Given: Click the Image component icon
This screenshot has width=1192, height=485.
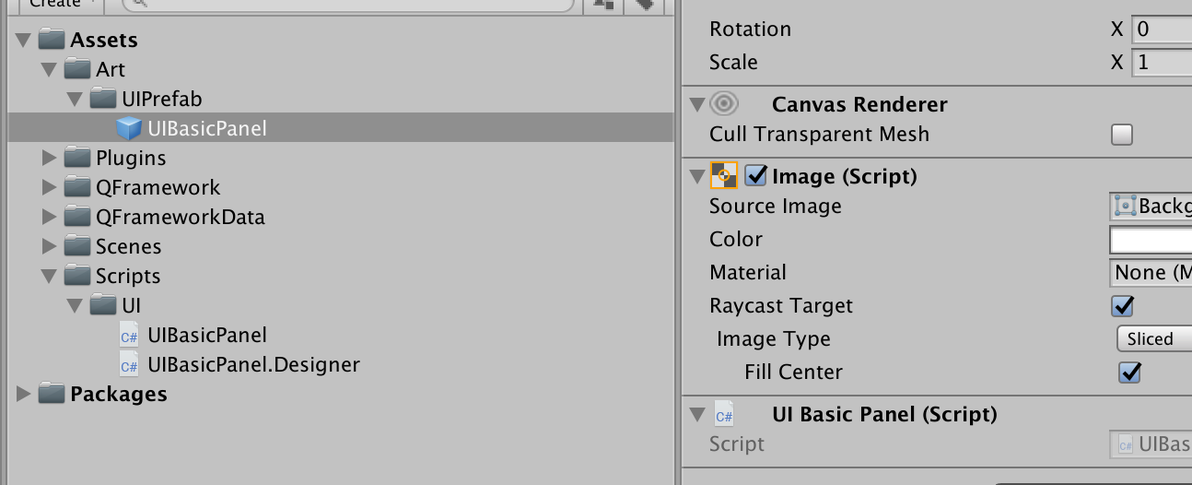Looking at the screenshot, I should [x=724, y=176].
